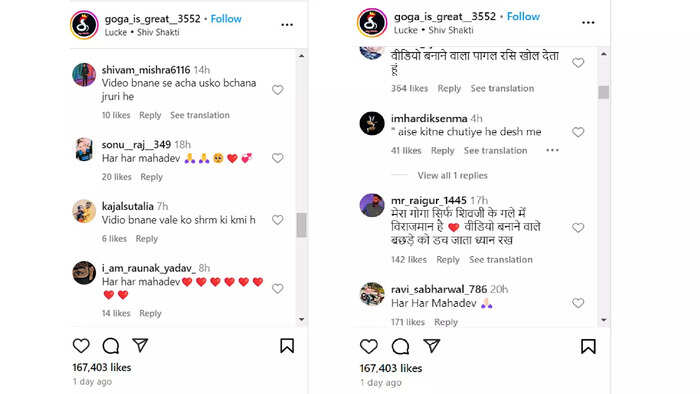Open more options on the left post header
The height and width of the screenshot is (394, 700).
pyautogui.click(x=287, y=25)
